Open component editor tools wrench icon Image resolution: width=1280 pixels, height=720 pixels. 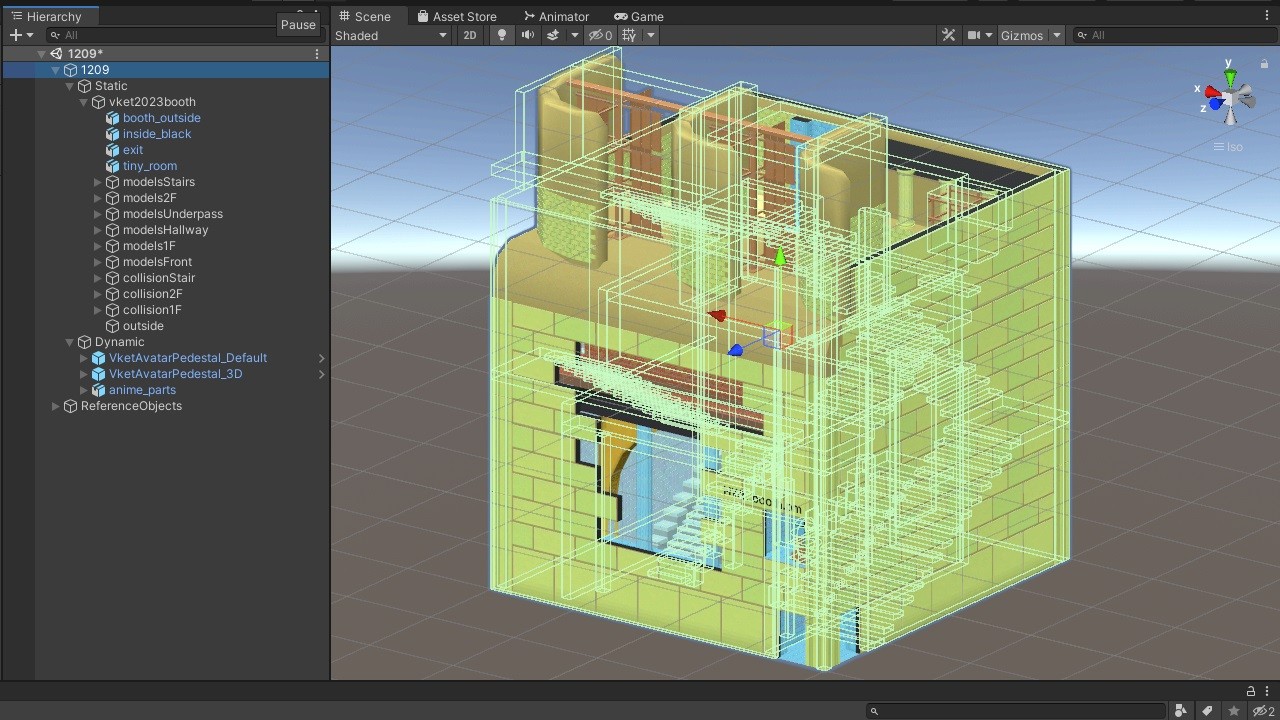(x=948, y=35)
